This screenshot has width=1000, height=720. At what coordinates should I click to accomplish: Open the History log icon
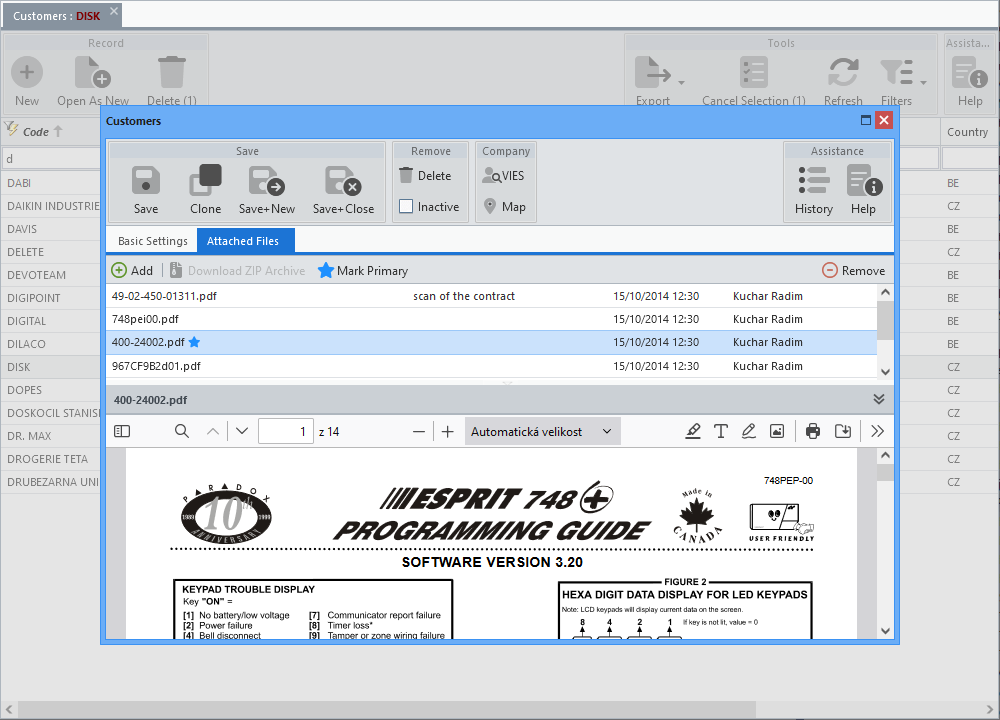(813, 181)
